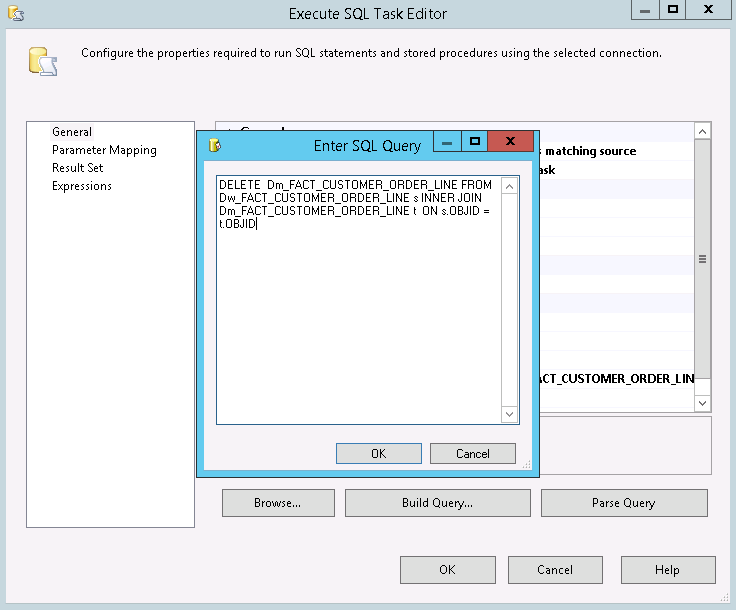The image size is (736, 610).
Task: Switch to the Result Set page
Action: [77, 168]
